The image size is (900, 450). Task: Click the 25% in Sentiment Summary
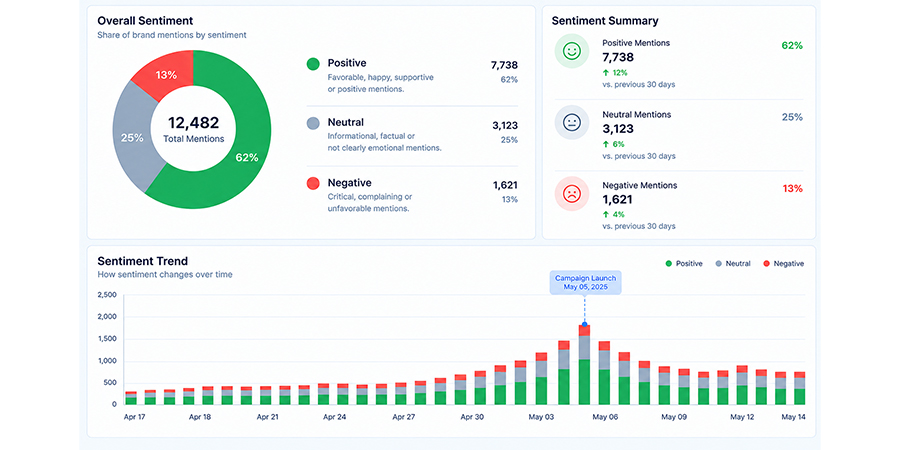click(x=792, y=117)
